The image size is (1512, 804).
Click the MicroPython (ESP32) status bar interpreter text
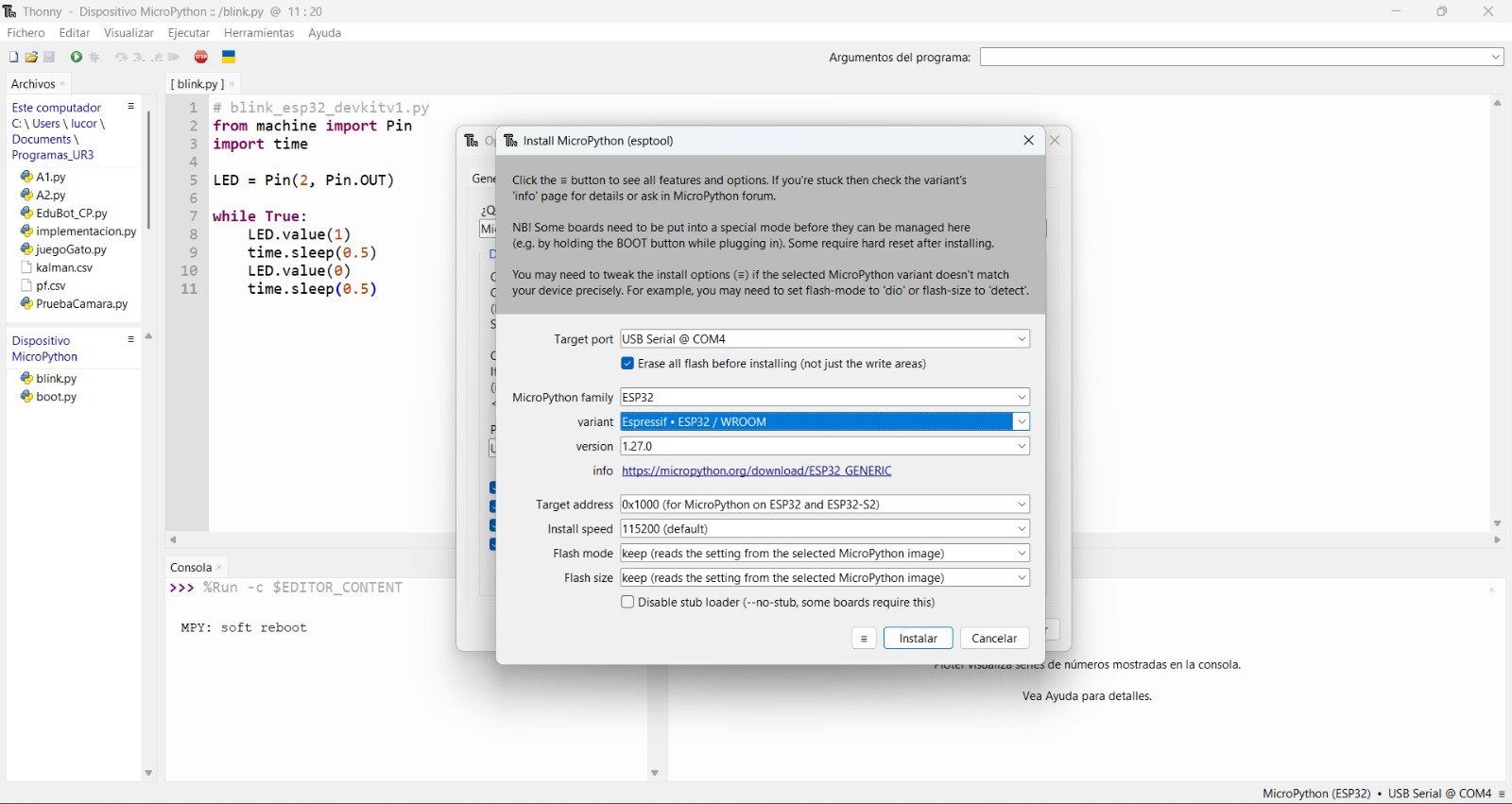point(1316,794)
